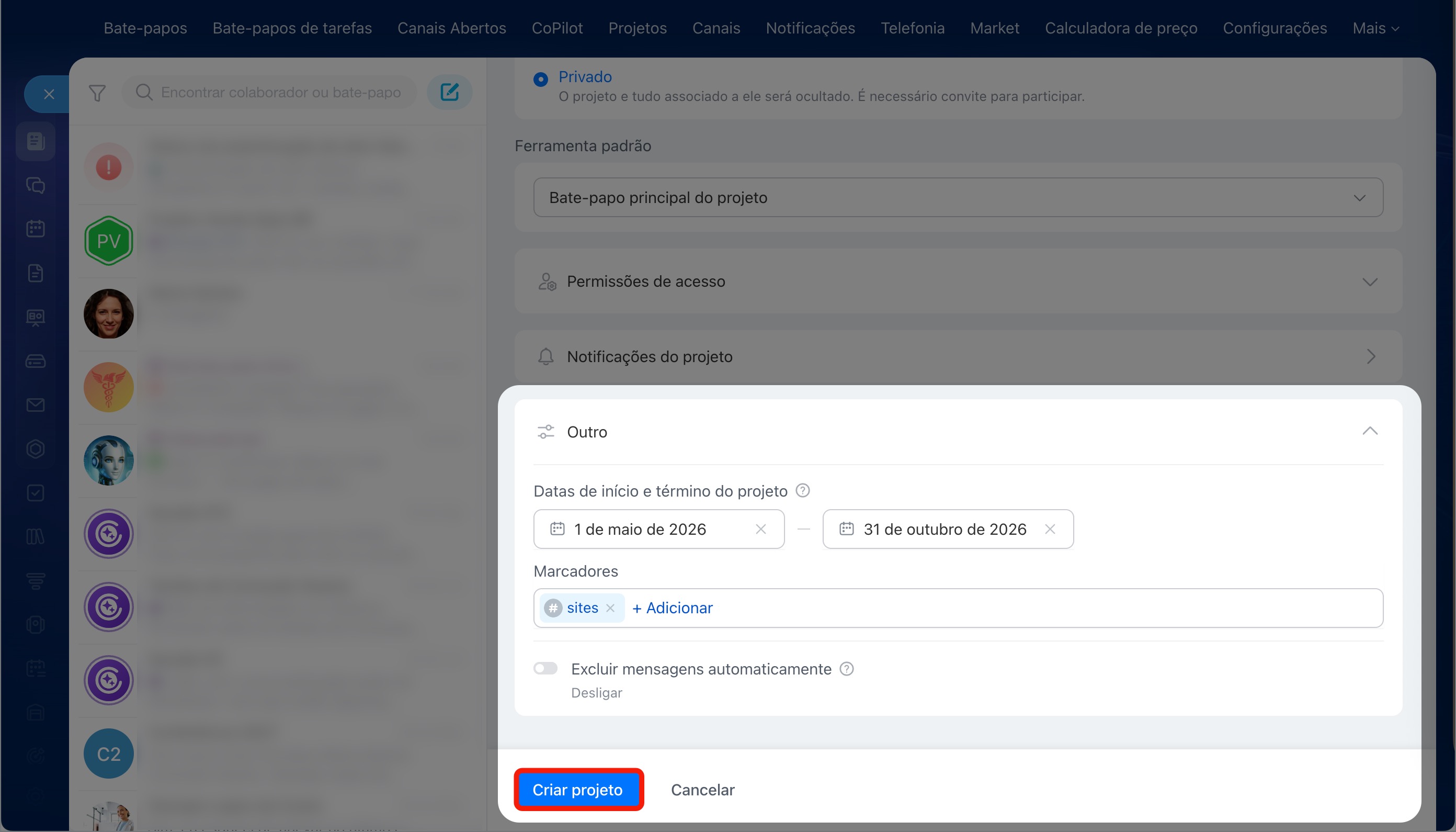This screenshot has height=832, width=1456.
Task: Open the calendar icon in left sidebar
Action: click(36, 229)
